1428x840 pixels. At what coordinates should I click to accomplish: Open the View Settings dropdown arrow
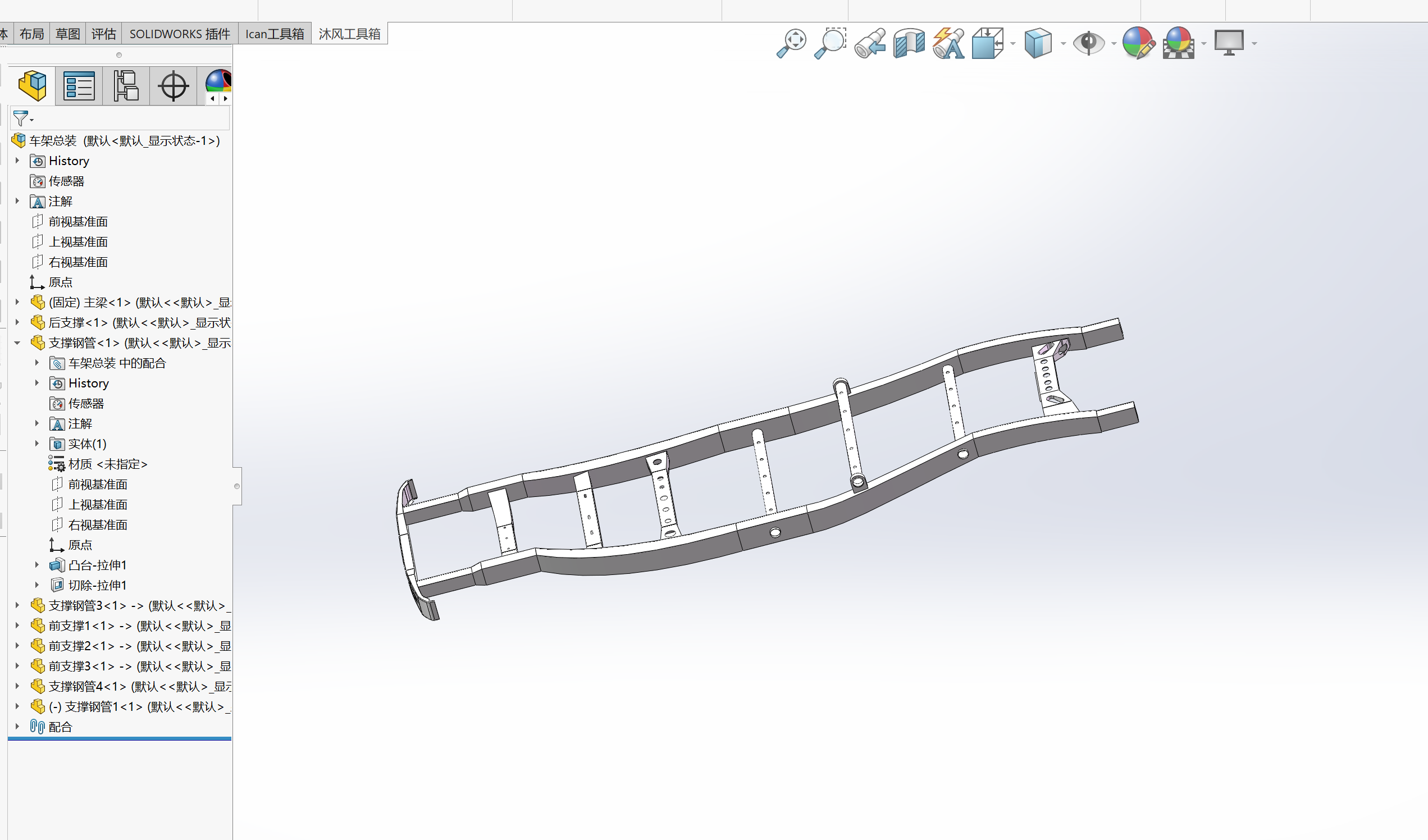1254,44
